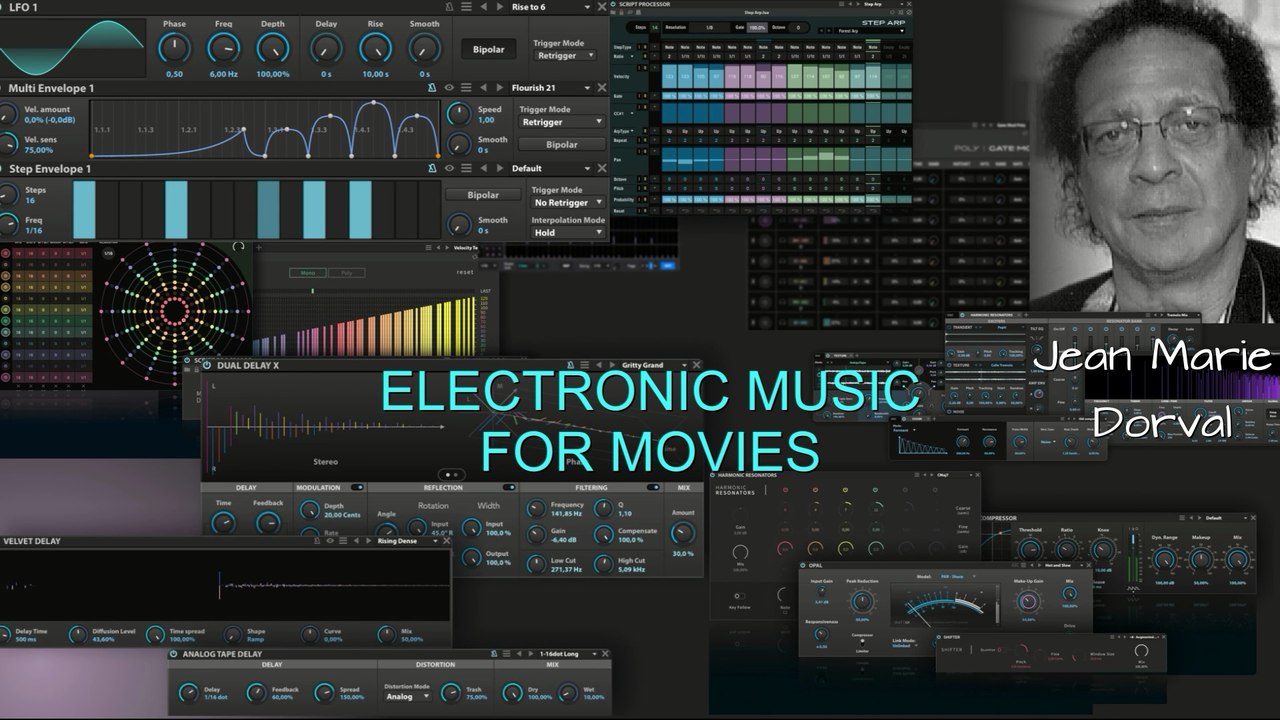Open Interpolation Mode Hold dropdown
Image resolution: width=1280 pixels, height=720 pixels.
[568, 233]
